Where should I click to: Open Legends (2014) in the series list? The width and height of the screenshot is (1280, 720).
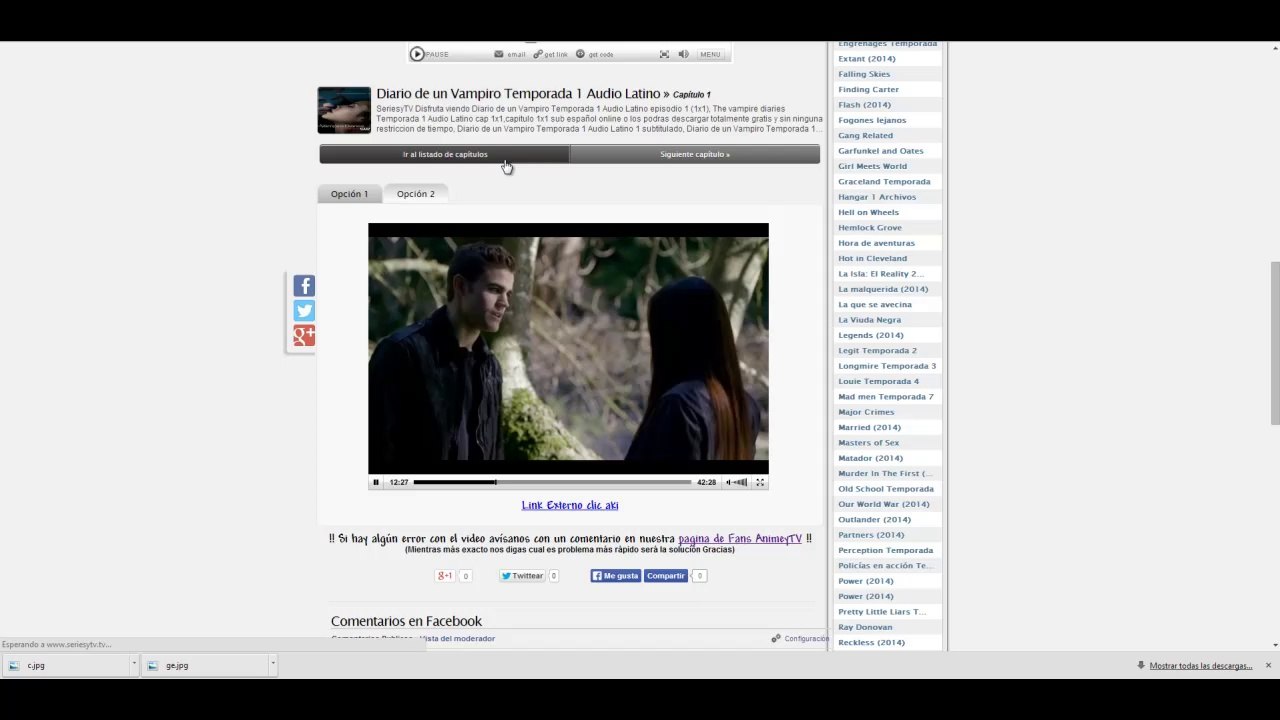coord(870,335)
